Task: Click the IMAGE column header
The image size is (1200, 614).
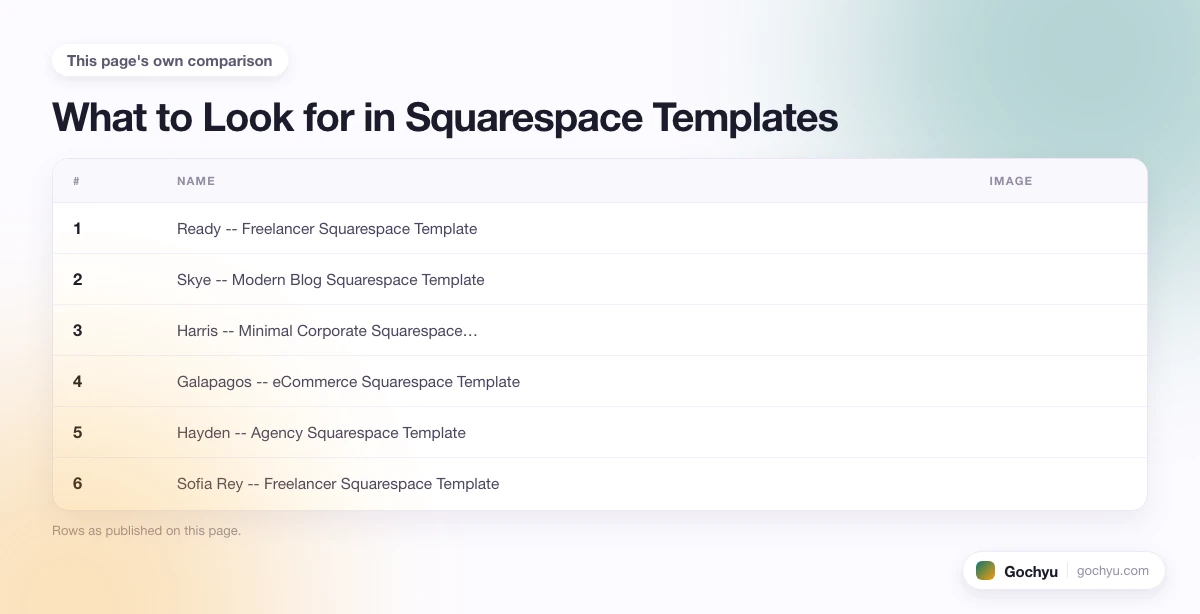Action: pyautogui.click(x=1011, y=181)
